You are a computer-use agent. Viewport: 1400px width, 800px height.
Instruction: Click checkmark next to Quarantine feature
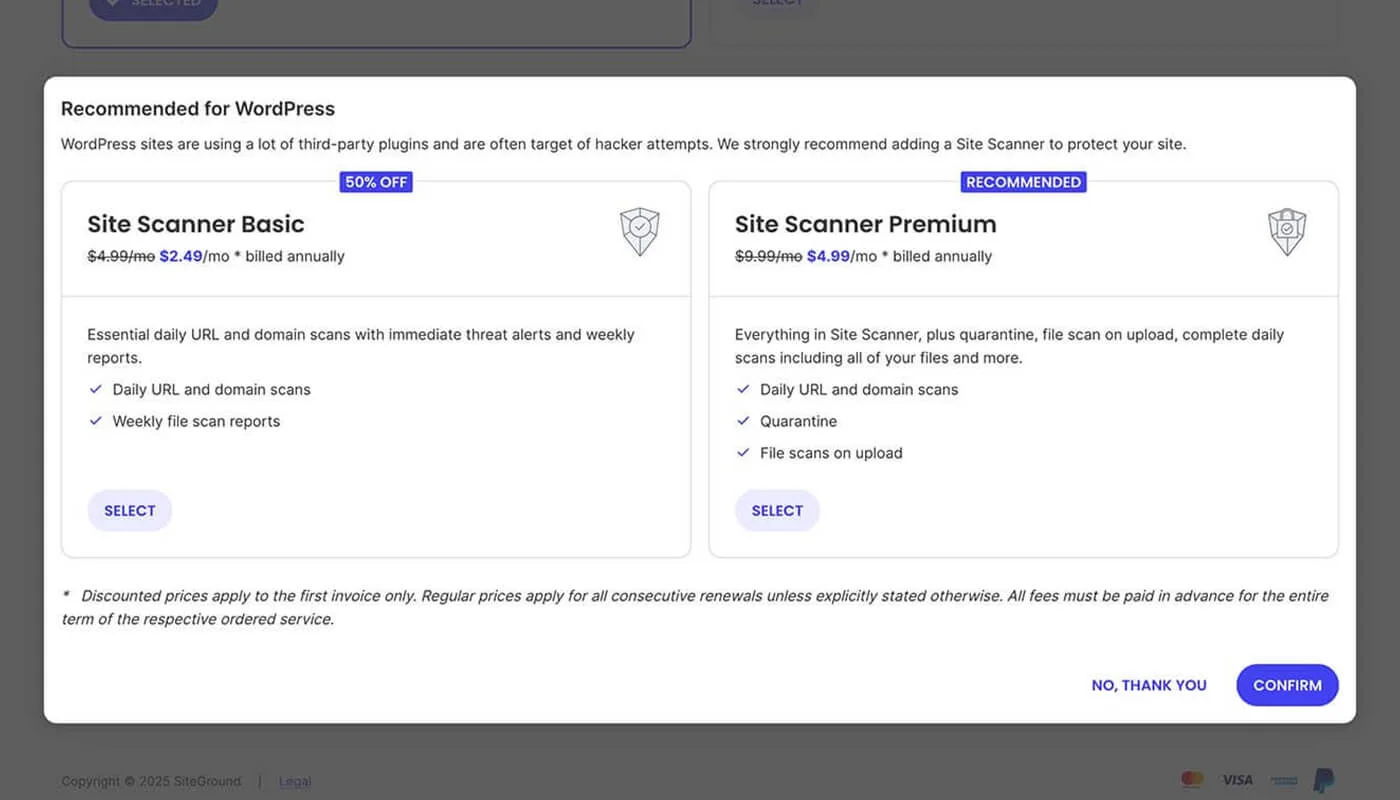(743, 421)
